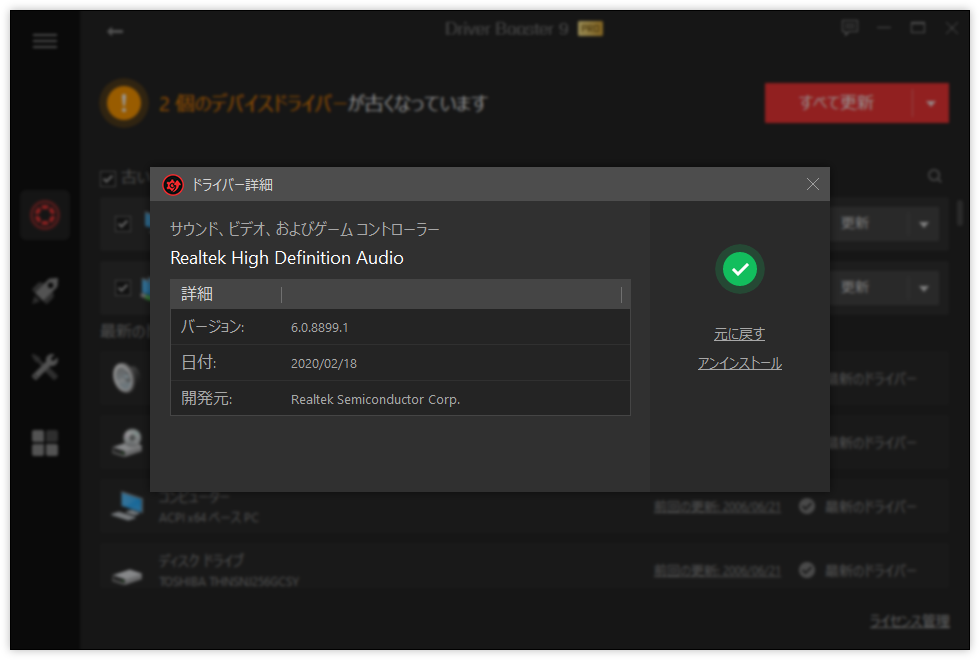The height and width of the screenshot is (660, 980).
Task: Click the search magnifier icon
Action: click(935, 176)
